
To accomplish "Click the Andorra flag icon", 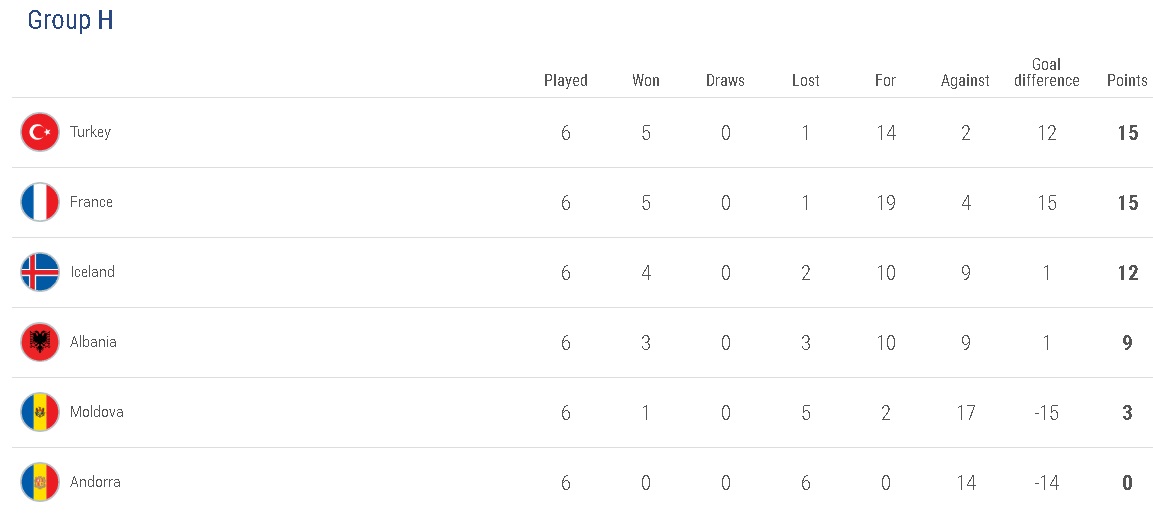I will [40, 482].
